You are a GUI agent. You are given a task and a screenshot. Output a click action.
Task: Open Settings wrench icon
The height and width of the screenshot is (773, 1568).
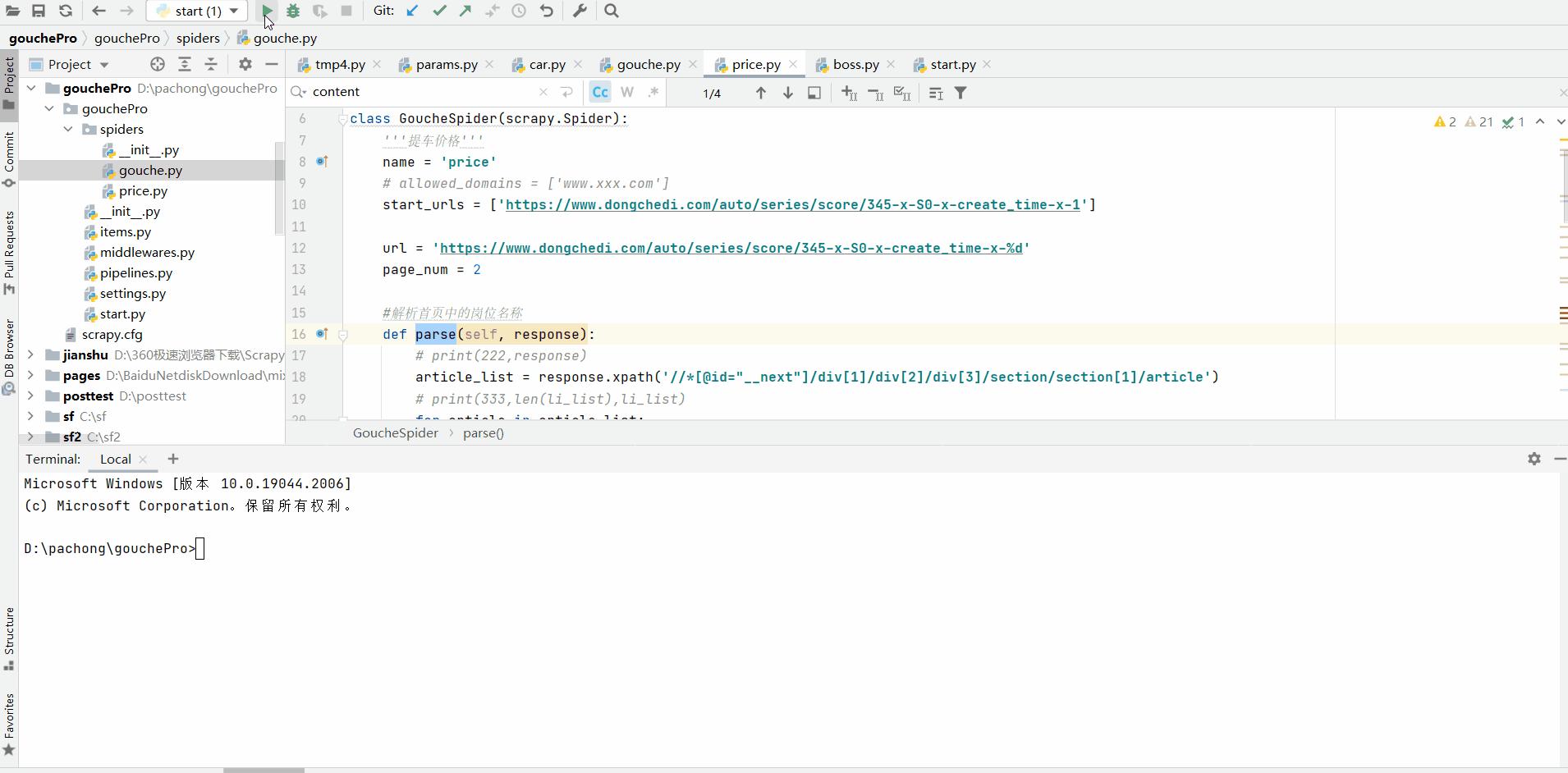(x=580, y=11)
